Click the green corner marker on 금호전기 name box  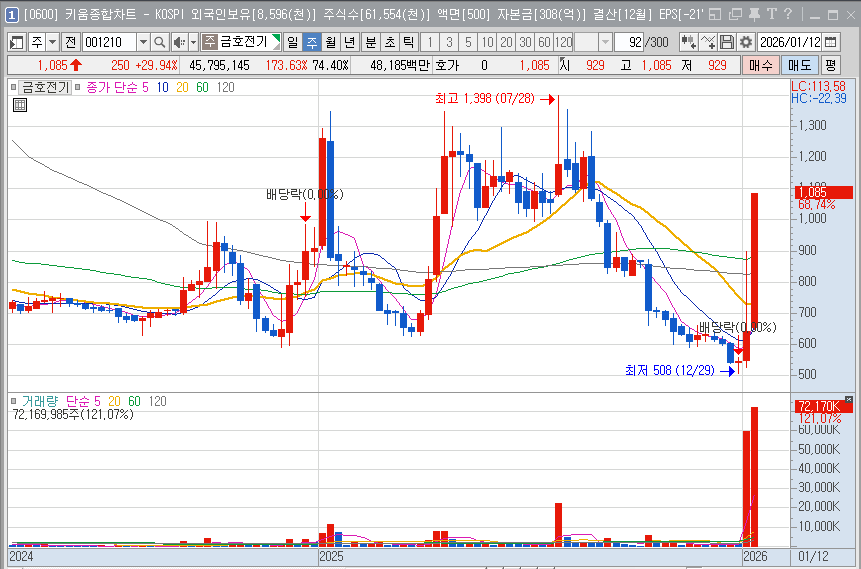pyautogui.click(x=277, y=38)
